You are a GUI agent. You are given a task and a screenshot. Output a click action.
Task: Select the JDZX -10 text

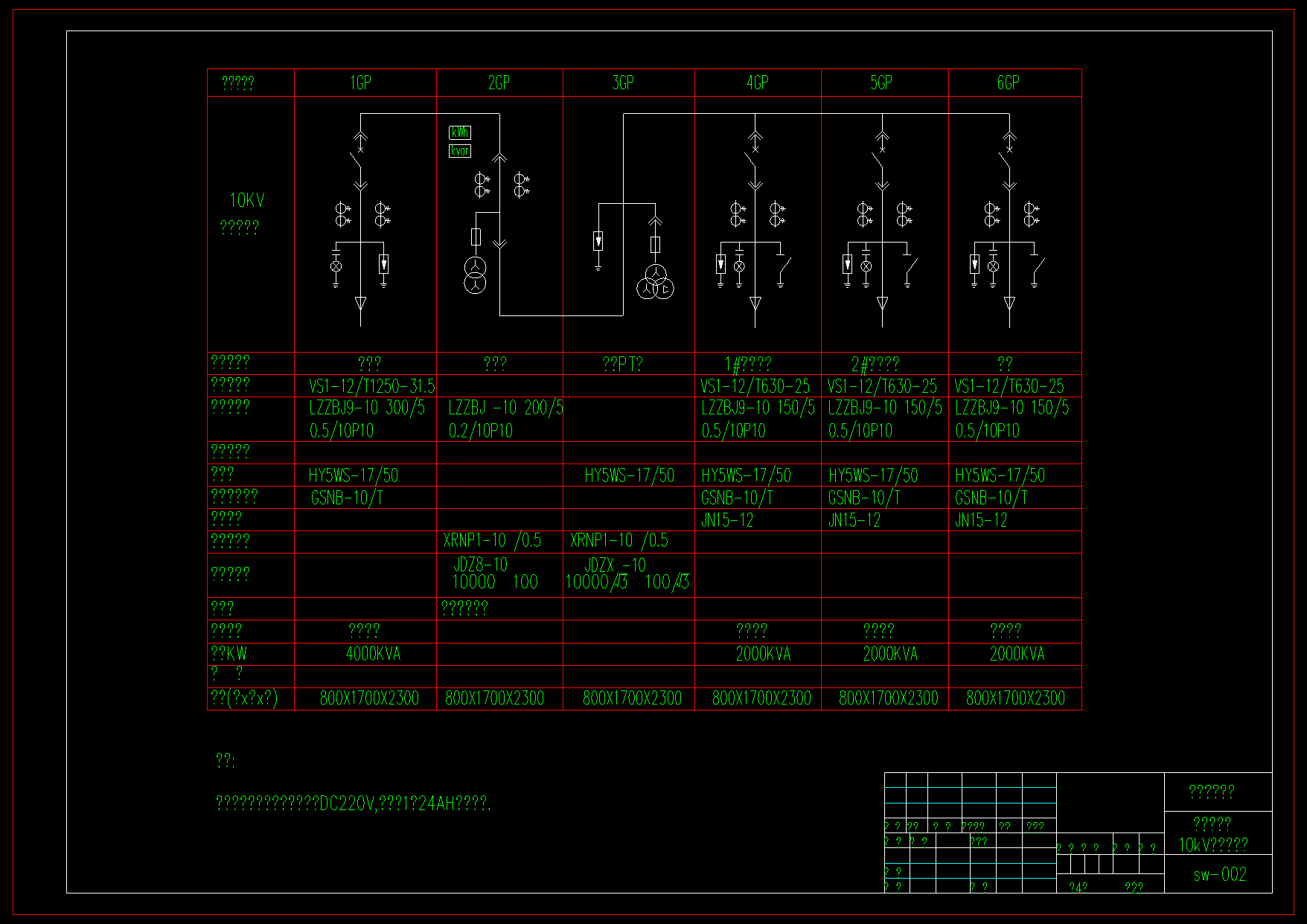pos(615,565)
